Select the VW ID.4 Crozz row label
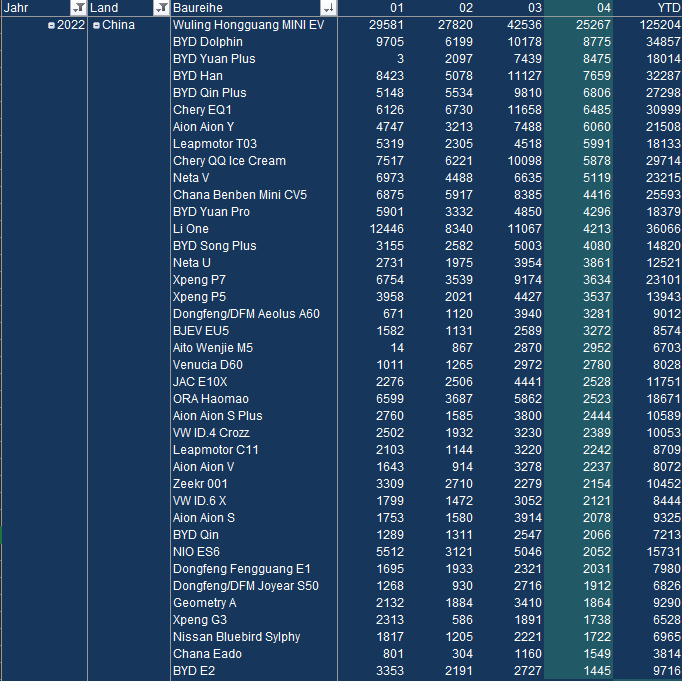This screenshot has width=682, height=681. point(211,433)
